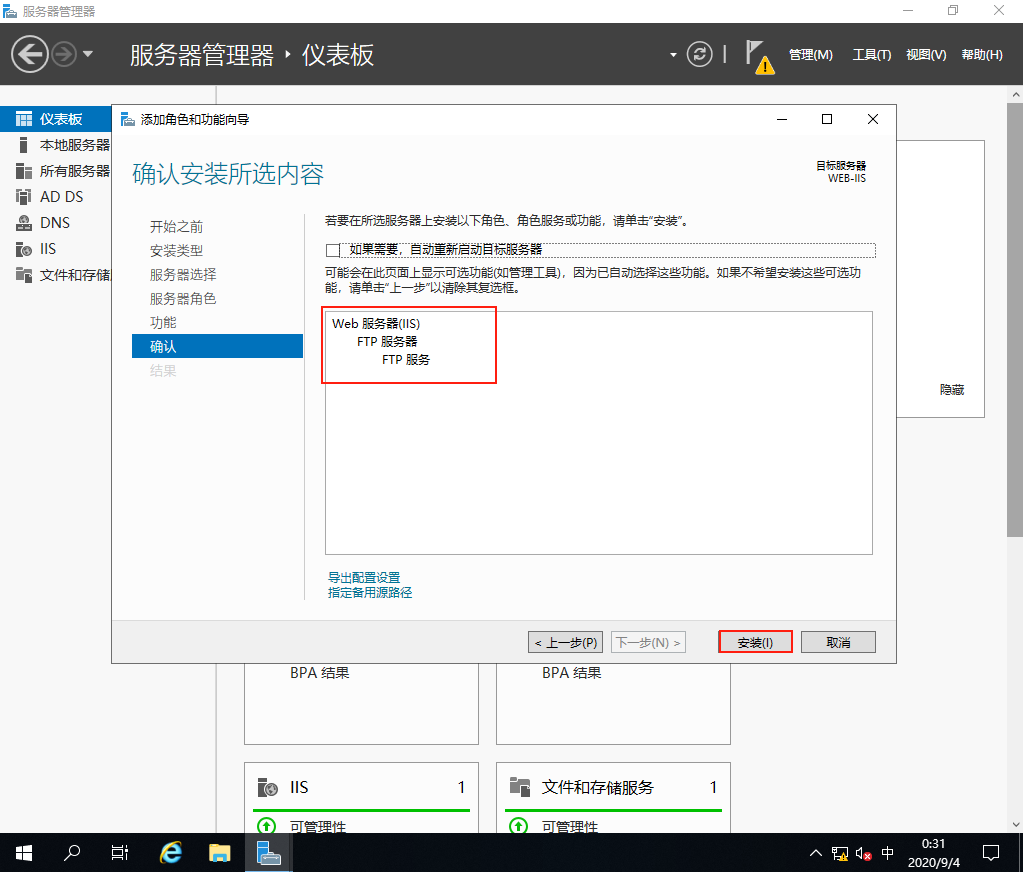Open the navigation history dropdown arrow
Screen dimensions: 1023x872
point(88,54)
